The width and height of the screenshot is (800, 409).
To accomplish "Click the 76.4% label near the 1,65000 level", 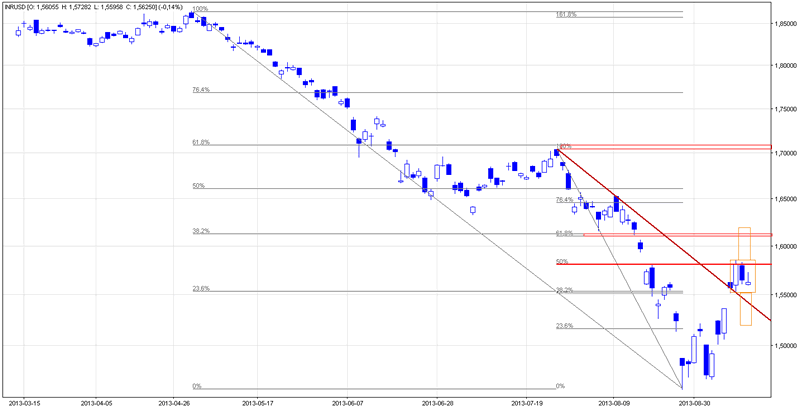I will [x=564, y=200].
